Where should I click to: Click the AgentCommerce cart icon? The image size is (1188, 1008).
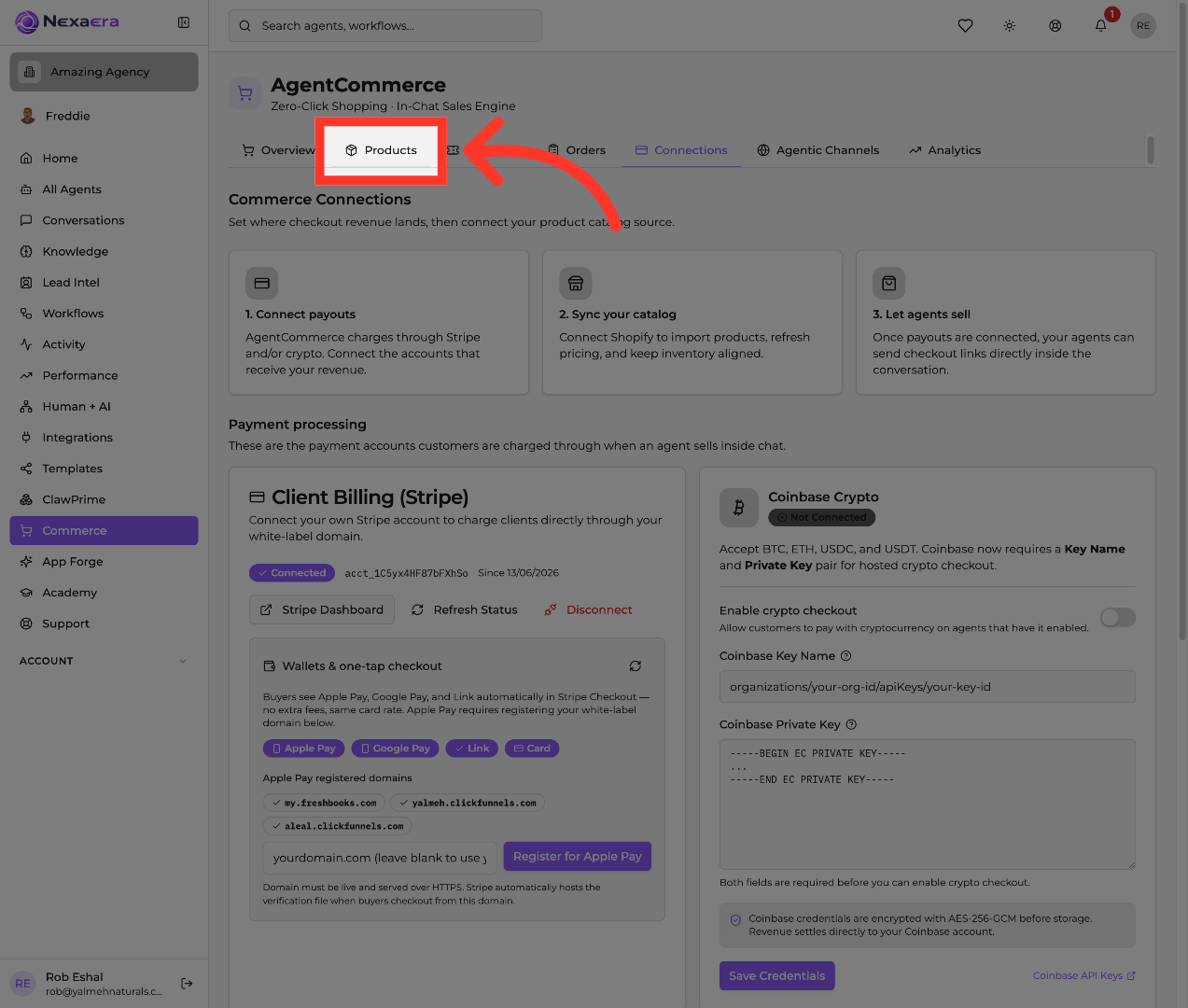[x=245, y=93]
